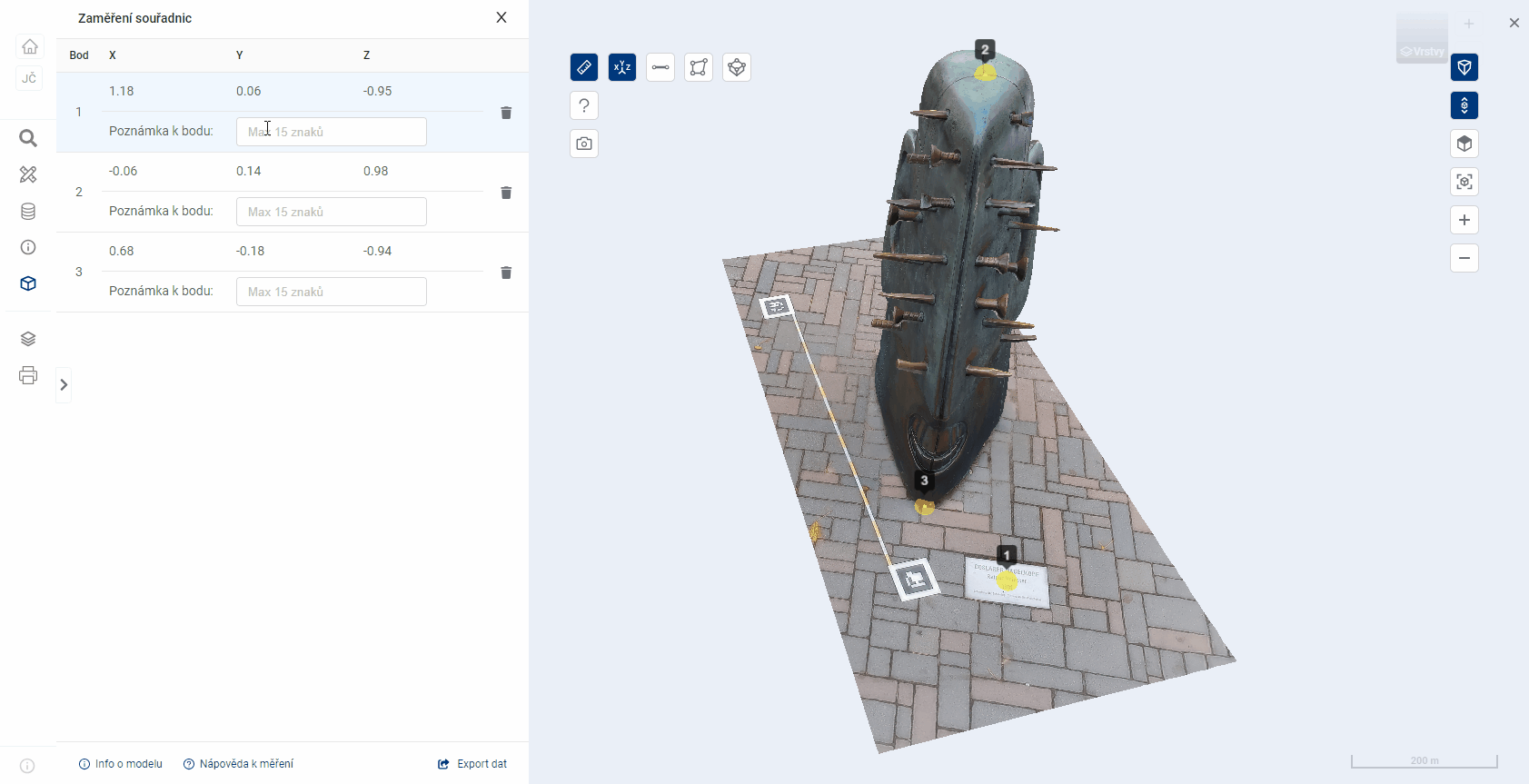Viewport: 1529px width, 784px height.
Task: Select the polygon area measurement tool
Action: pyautogui.click(x=699, y=67)
